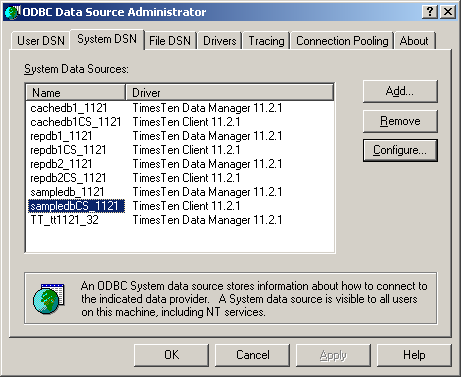
Task: Select the repdb1CS_1121 data source
Action: [68, 150]
